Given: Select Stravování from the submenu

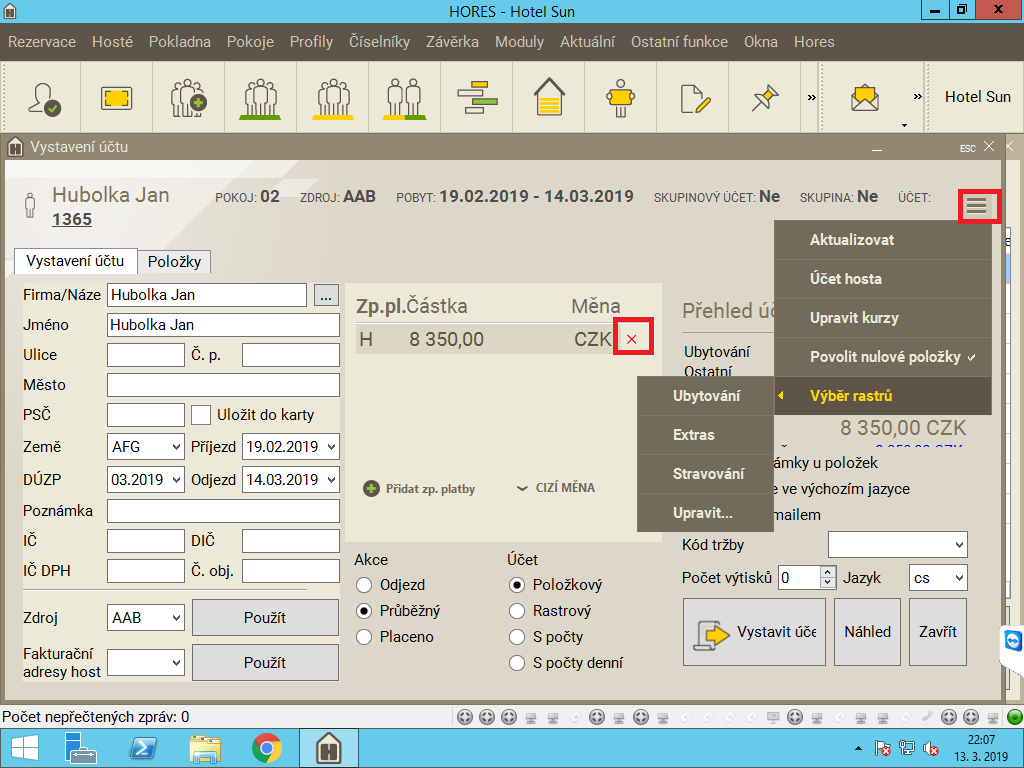Looking at the screenshot, I should click(x=708, y=474).
